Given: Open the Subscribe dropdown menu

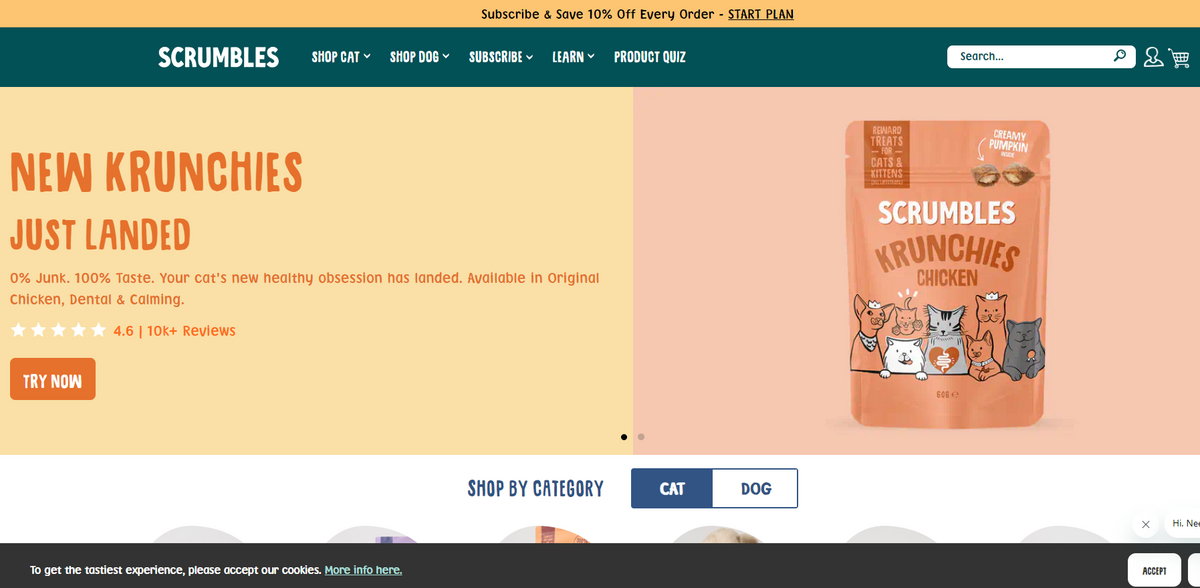Looking at the screenshot, I should click(x=501, y=57).
